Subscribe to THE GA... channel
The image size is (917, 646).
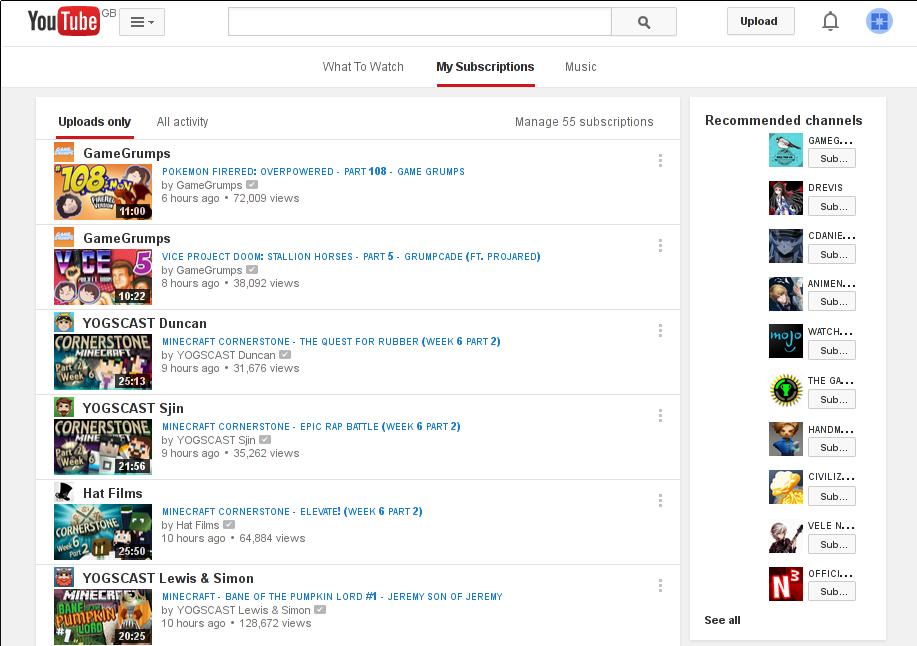click(832, 399)
